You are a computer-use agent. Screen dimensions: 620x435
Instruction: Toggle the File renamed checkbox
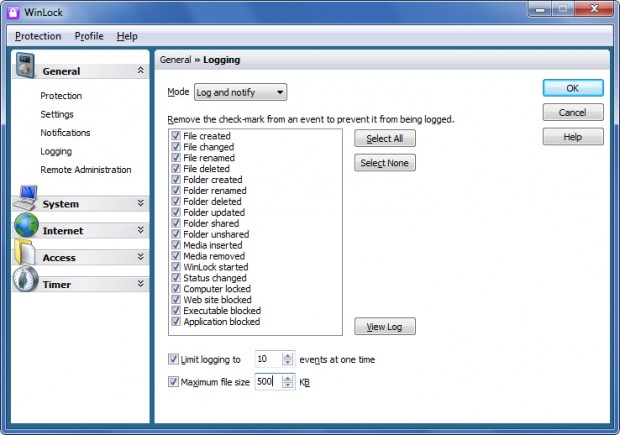click(176, 157)
